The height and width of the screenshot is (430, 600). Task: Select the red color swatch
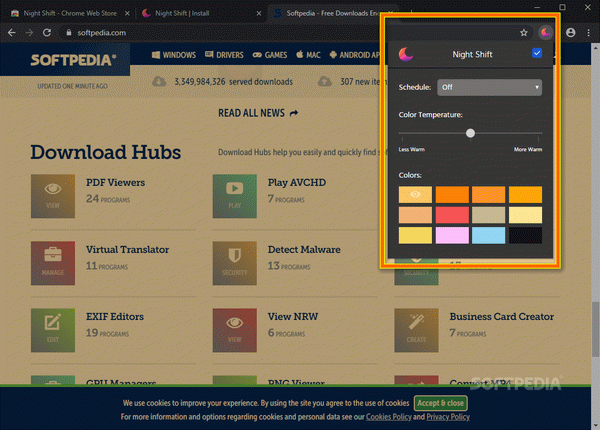tap(452, 215)
